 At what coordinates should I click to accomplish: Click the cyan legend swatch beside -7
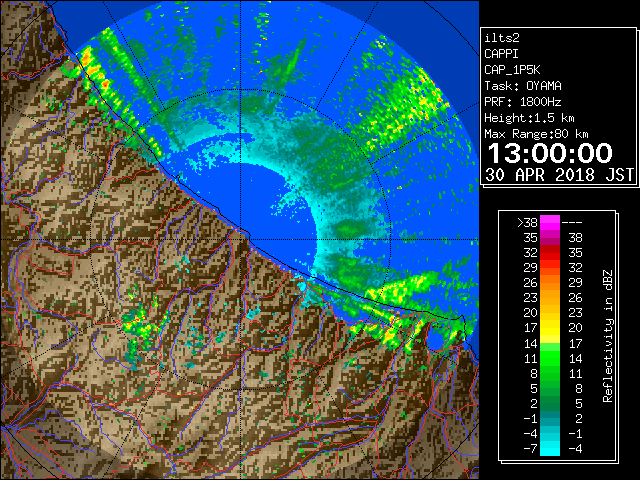click(x=550, y=448)
